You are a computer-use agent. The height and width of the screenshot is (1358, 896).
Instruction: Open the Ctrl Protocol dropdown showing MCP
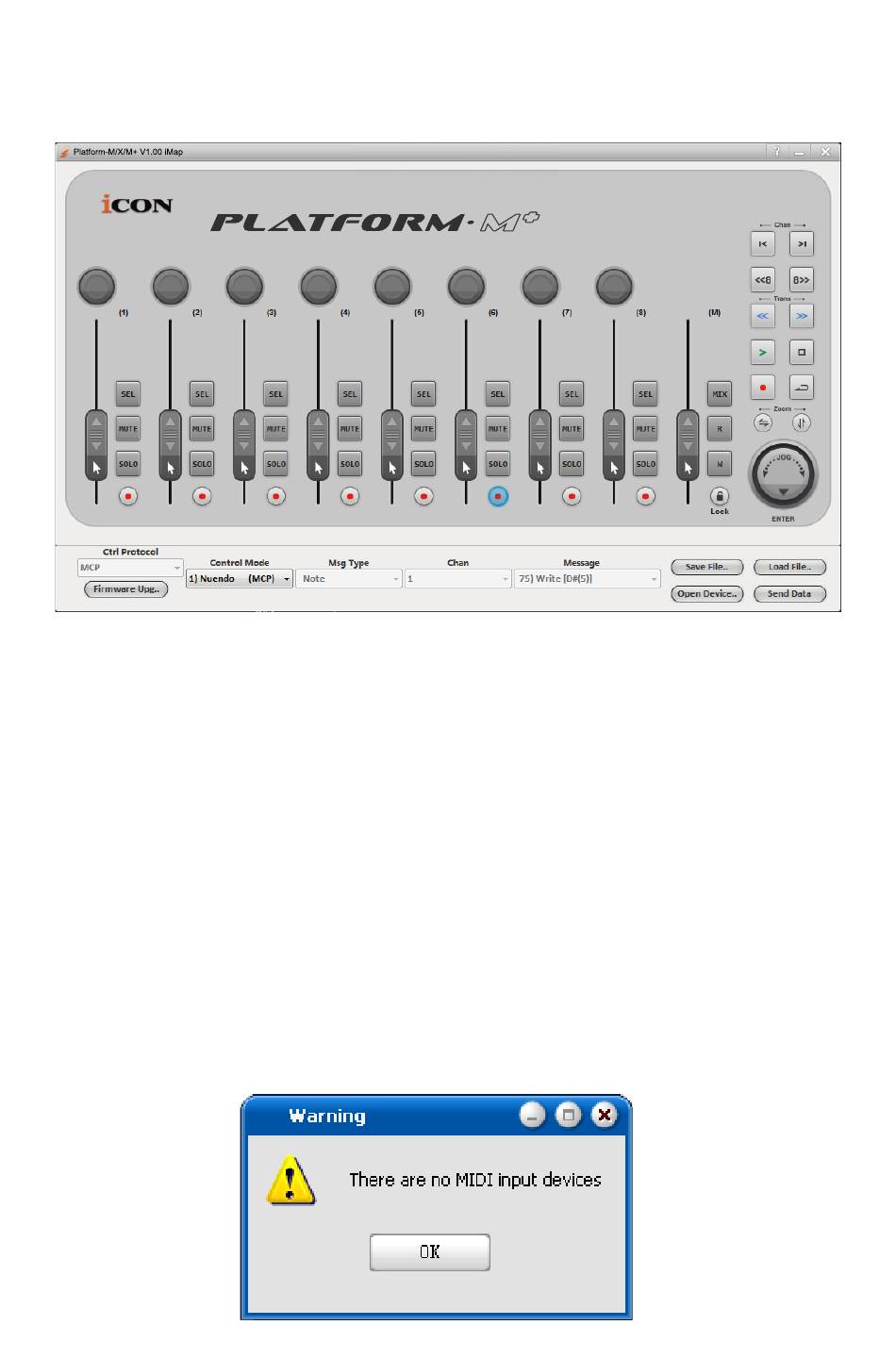pyautogui.click(x=130, y=568)
